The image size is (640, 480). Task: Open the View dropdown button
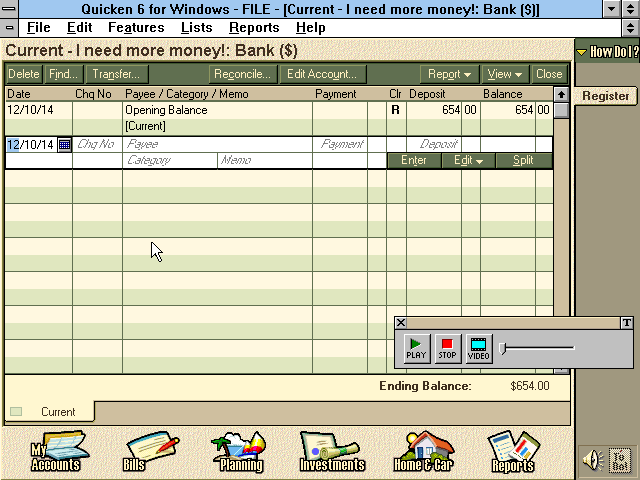pyautogui.click(x=505, y=74)
